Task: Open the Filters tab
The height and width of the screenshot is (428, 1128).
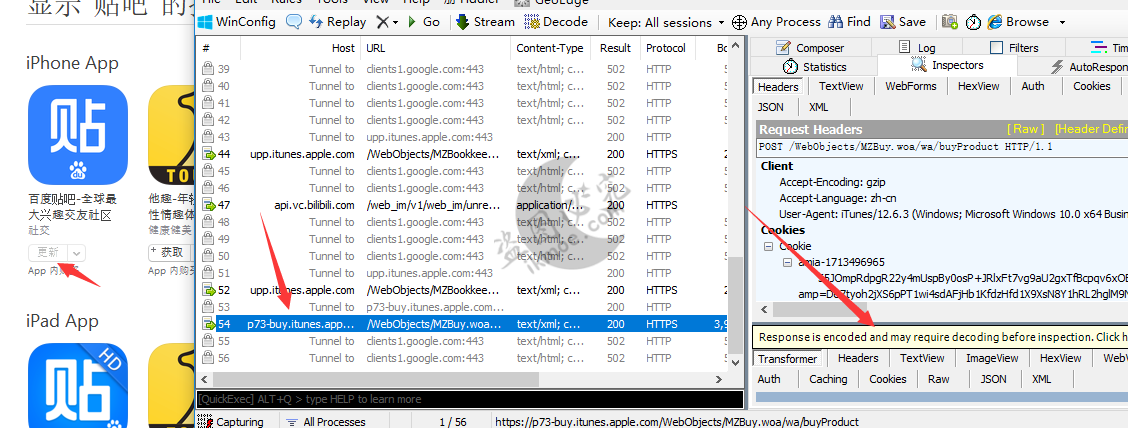Action: 1014,47
